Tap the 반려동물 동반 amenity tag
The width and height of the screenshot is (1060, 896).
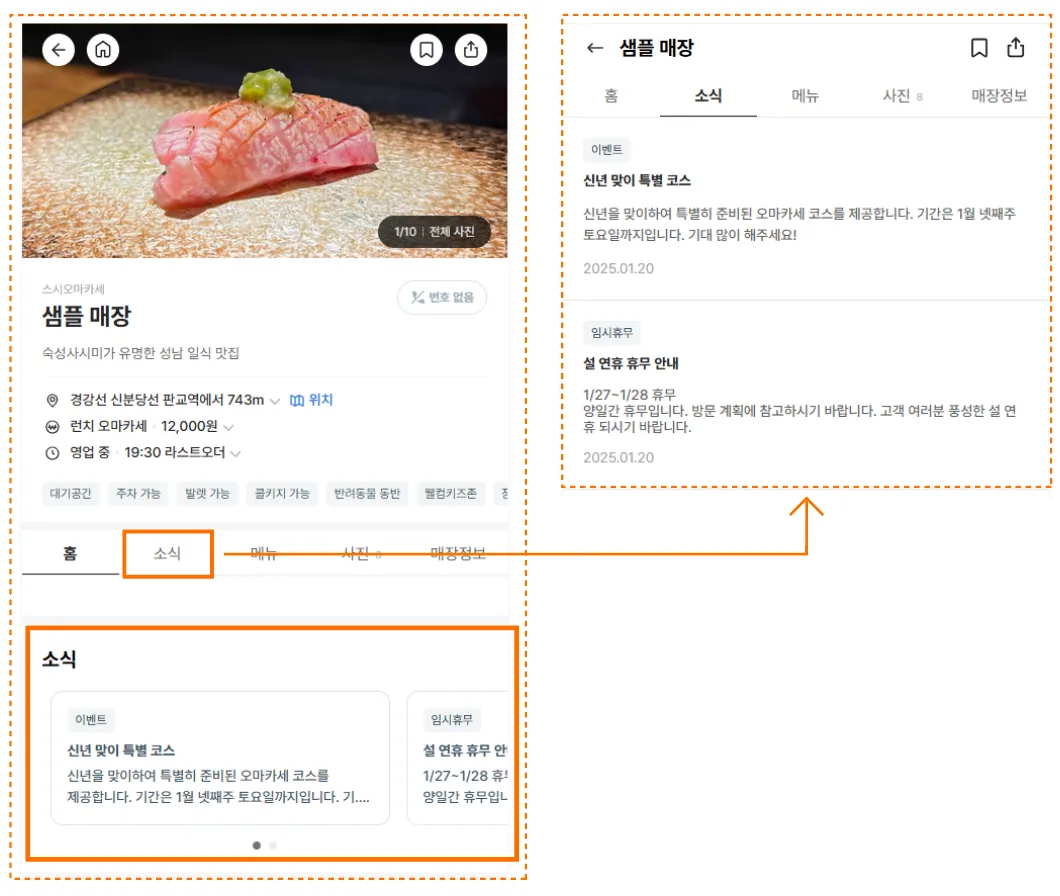367,494
